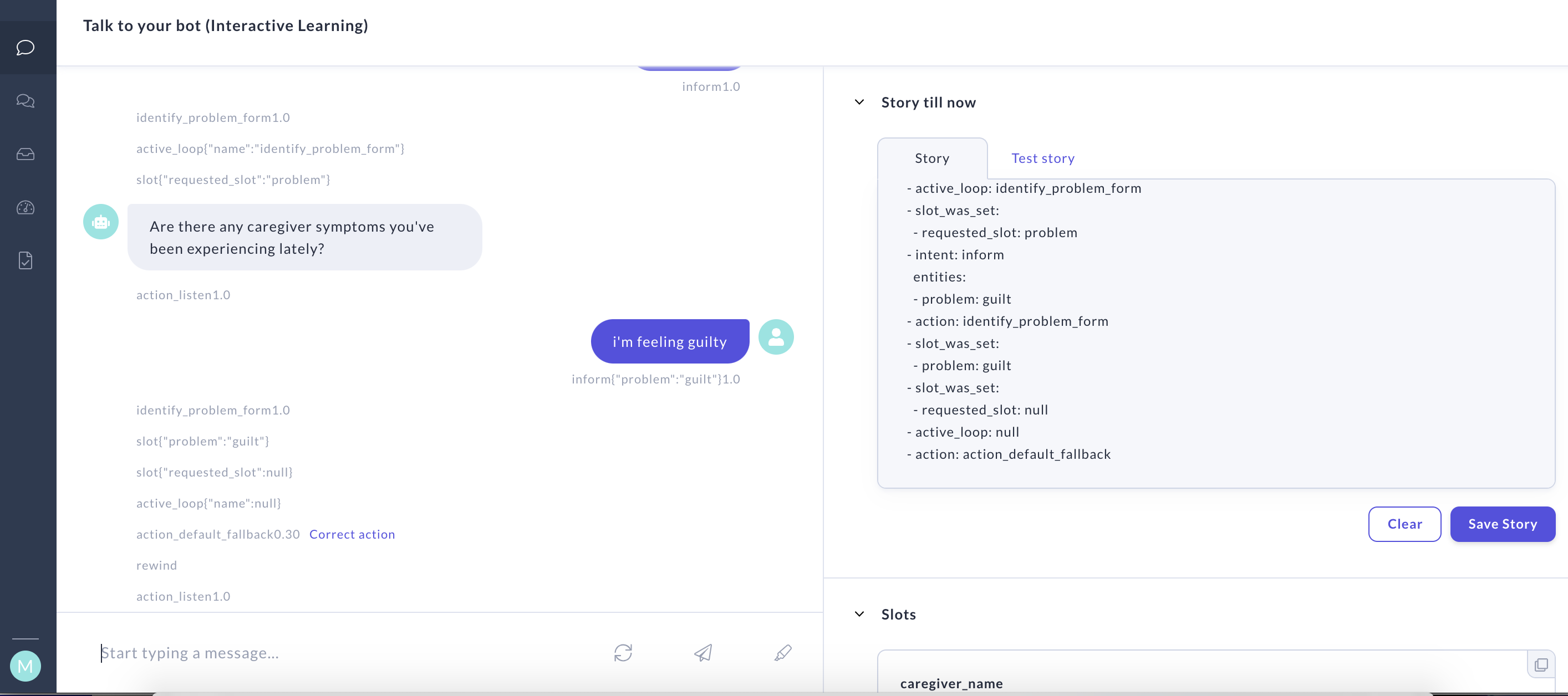
Task: Switch to the Test story tab
Action: click(x=1042, y=157)
